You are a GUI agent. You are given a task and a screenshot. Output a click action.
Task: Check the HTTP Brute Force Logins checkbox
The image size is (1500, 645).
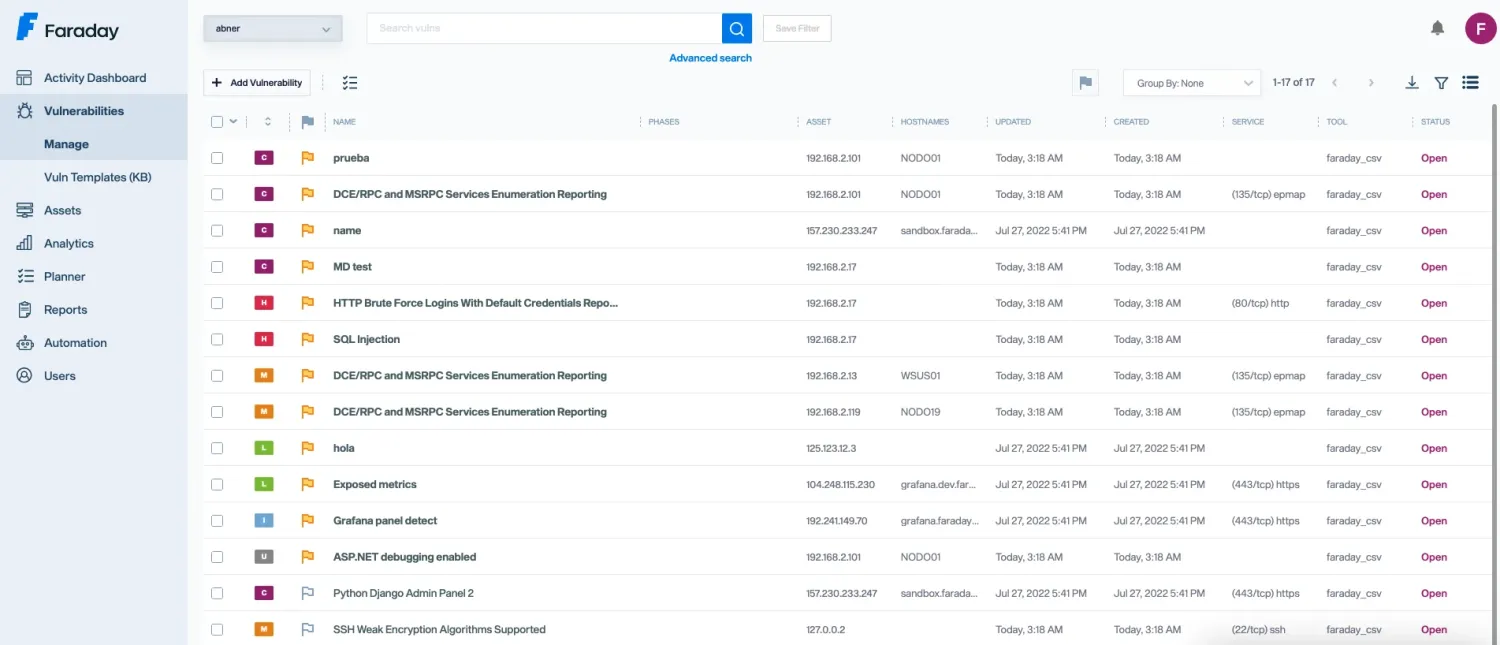point(217,303)
